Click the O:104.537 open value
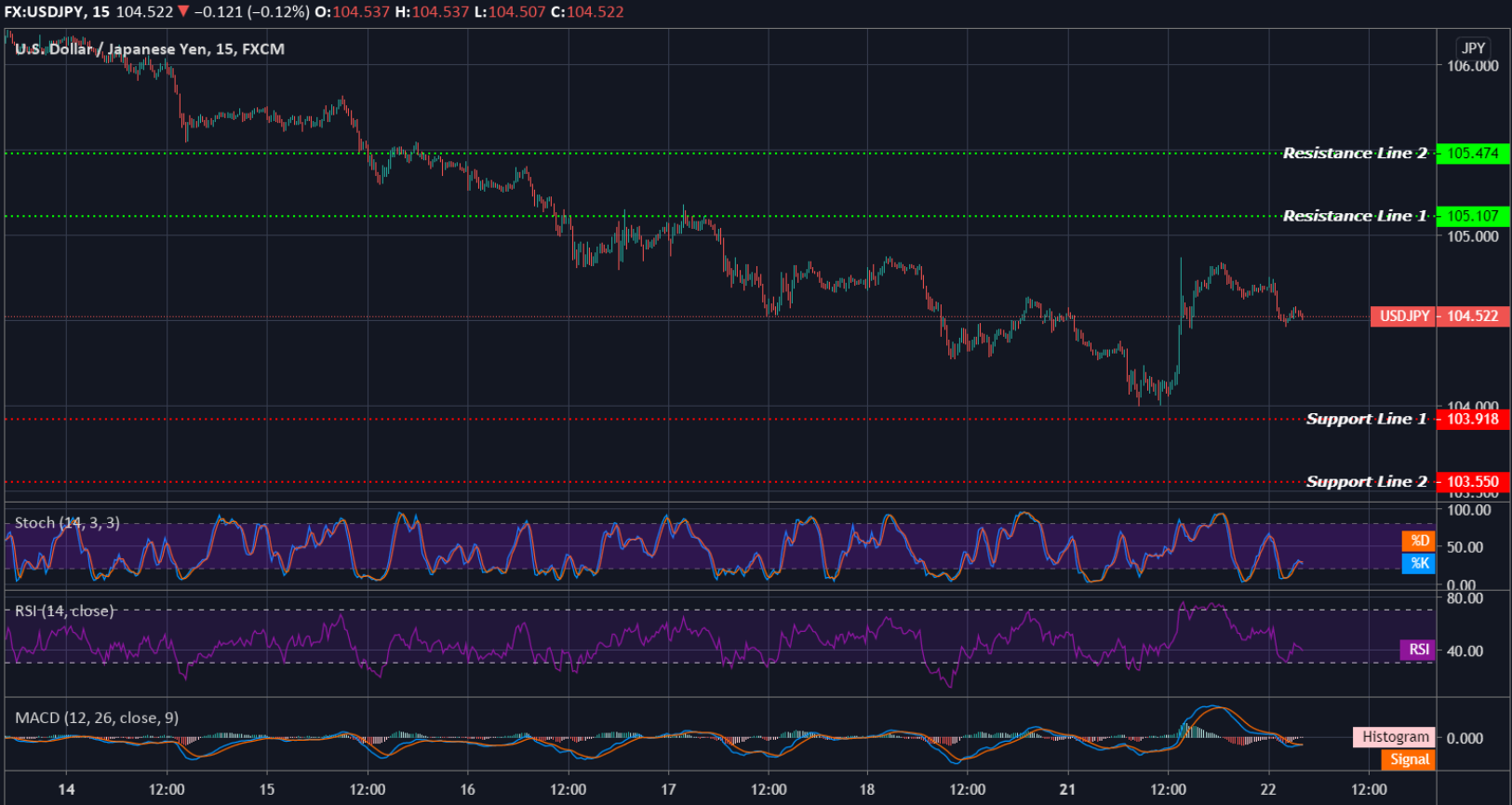Viewport: 1512px width, 805px height. [354, 12]
